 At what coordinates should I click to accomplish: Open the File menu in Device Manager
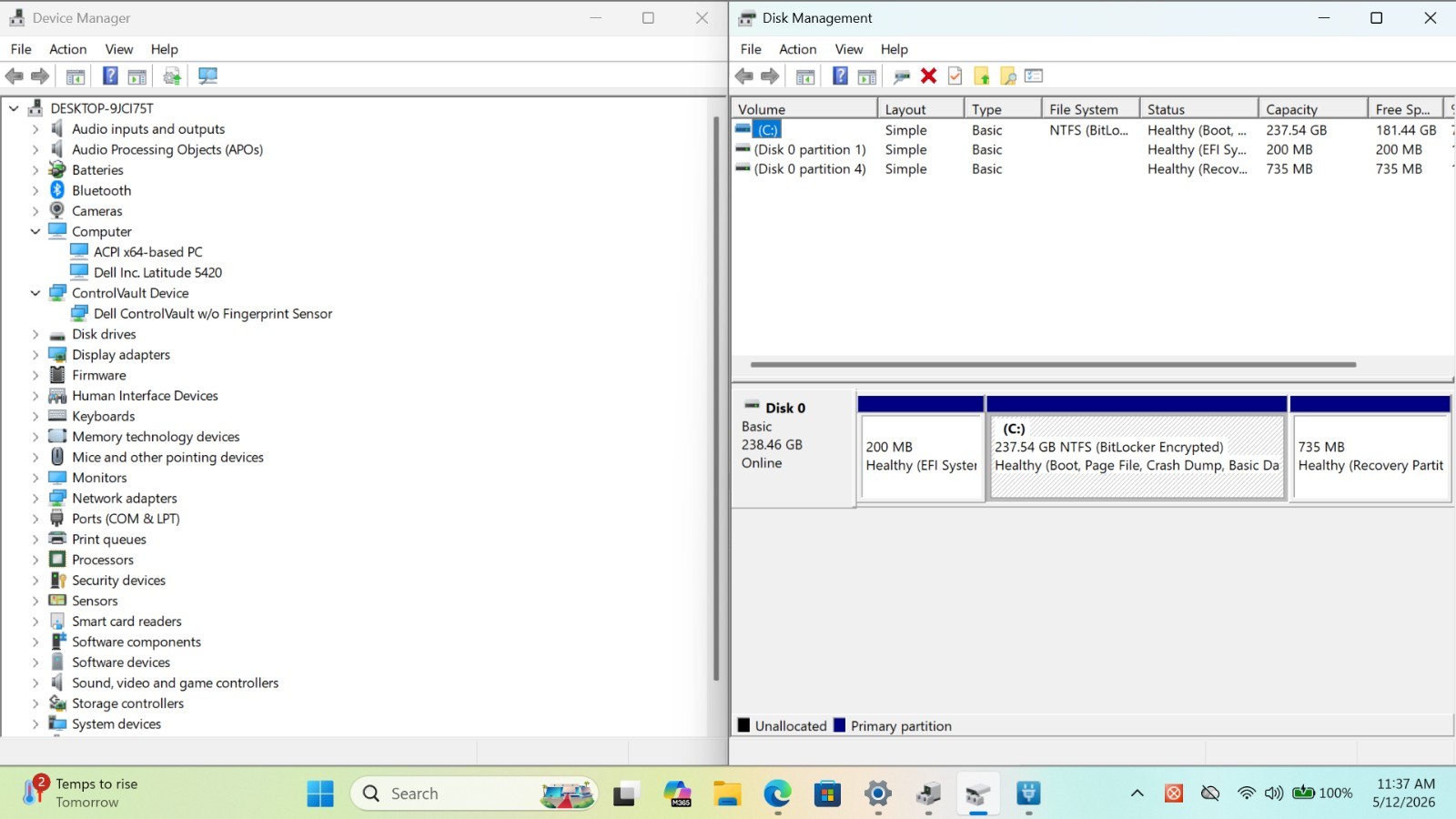[x=21, y=49]
